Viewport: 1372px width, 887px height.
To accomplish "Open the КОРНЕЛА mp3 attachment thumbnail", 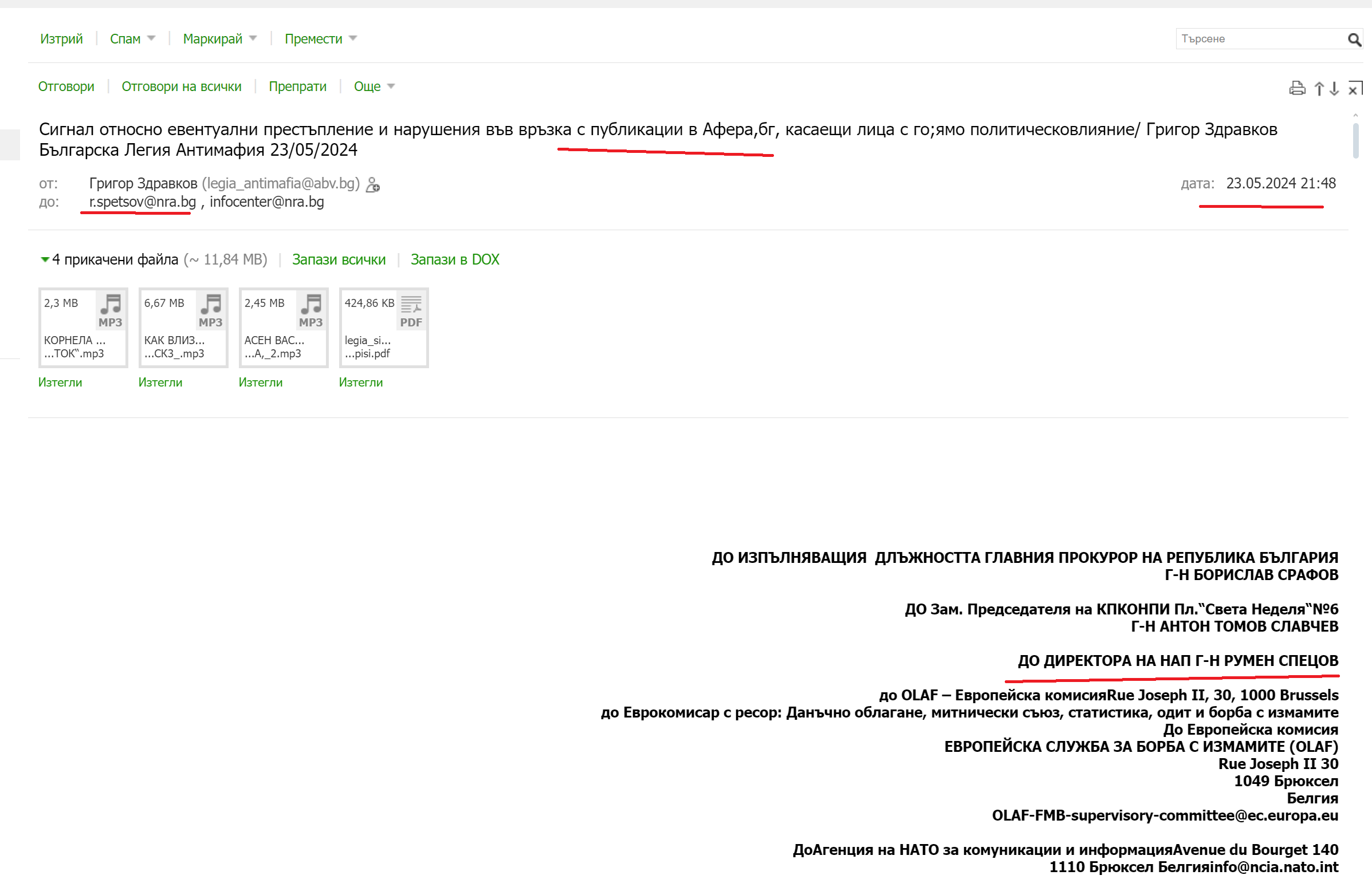I will click(x=83, y=327).
